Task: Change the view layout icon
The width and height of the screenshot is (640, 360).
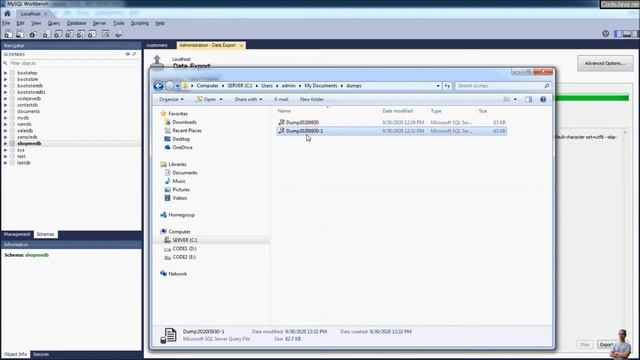Action: 507,99
